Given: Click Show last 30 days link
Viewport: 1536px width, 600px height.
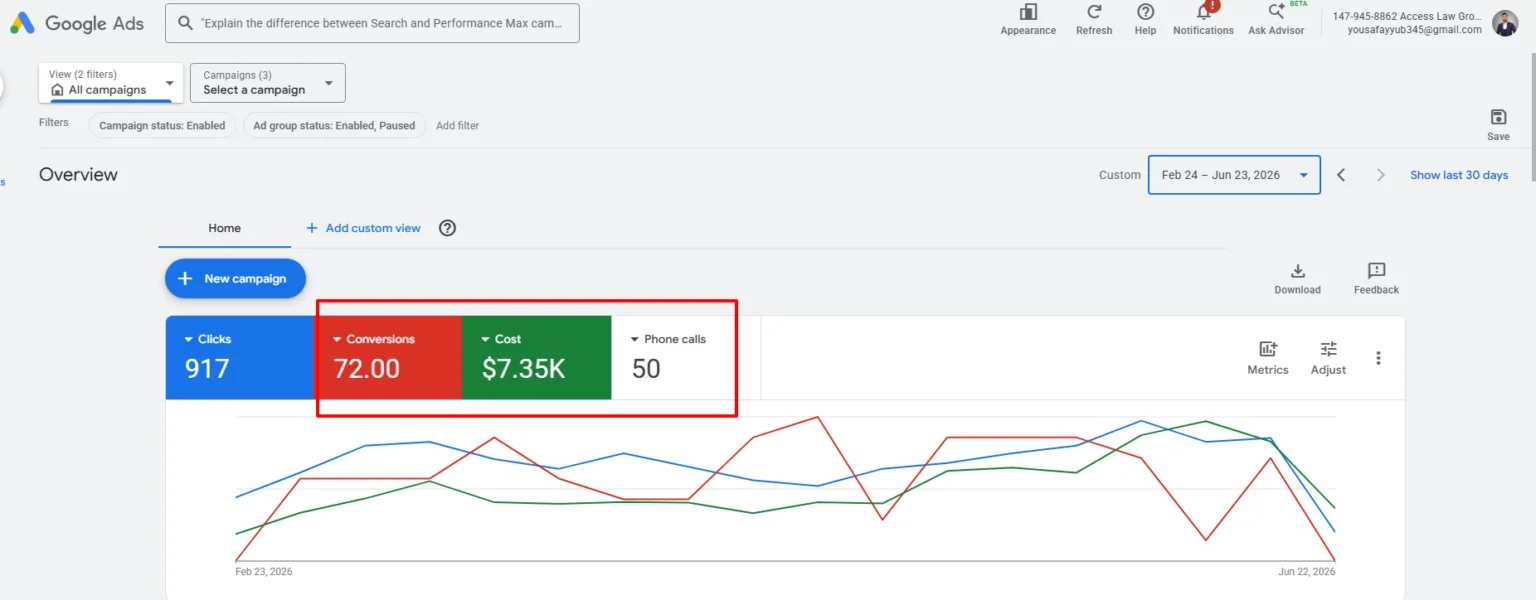Looking at the screenshot, I should 1459,175.
